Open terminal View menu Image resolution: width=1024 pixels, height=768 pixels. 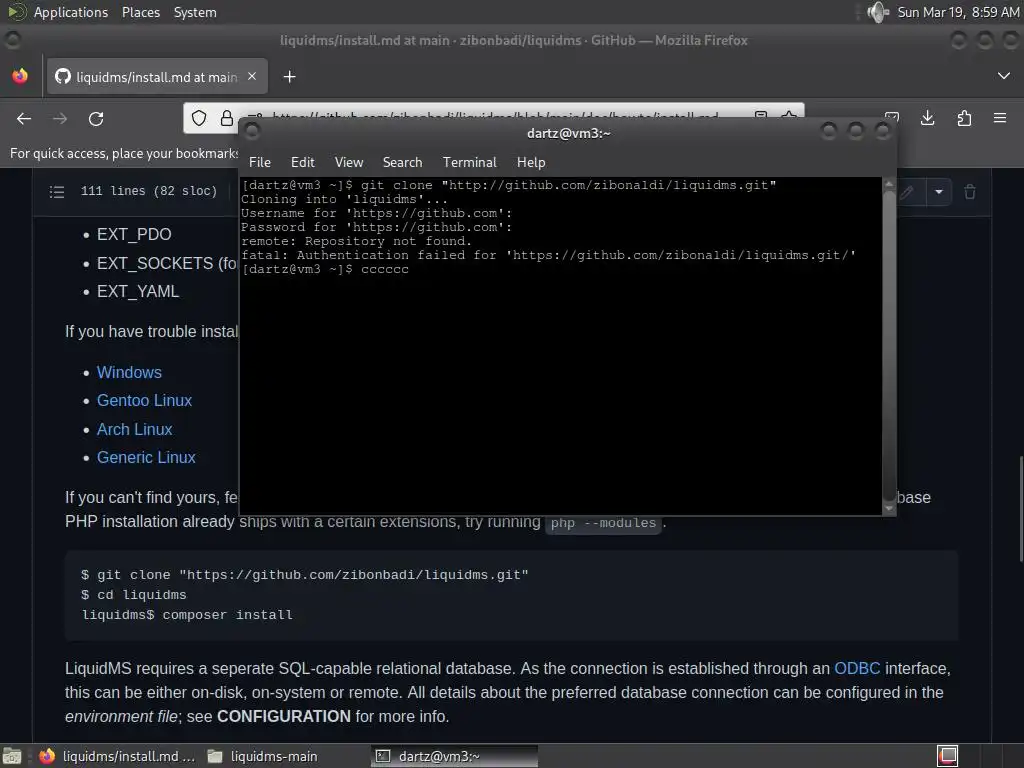coord(349,162)
